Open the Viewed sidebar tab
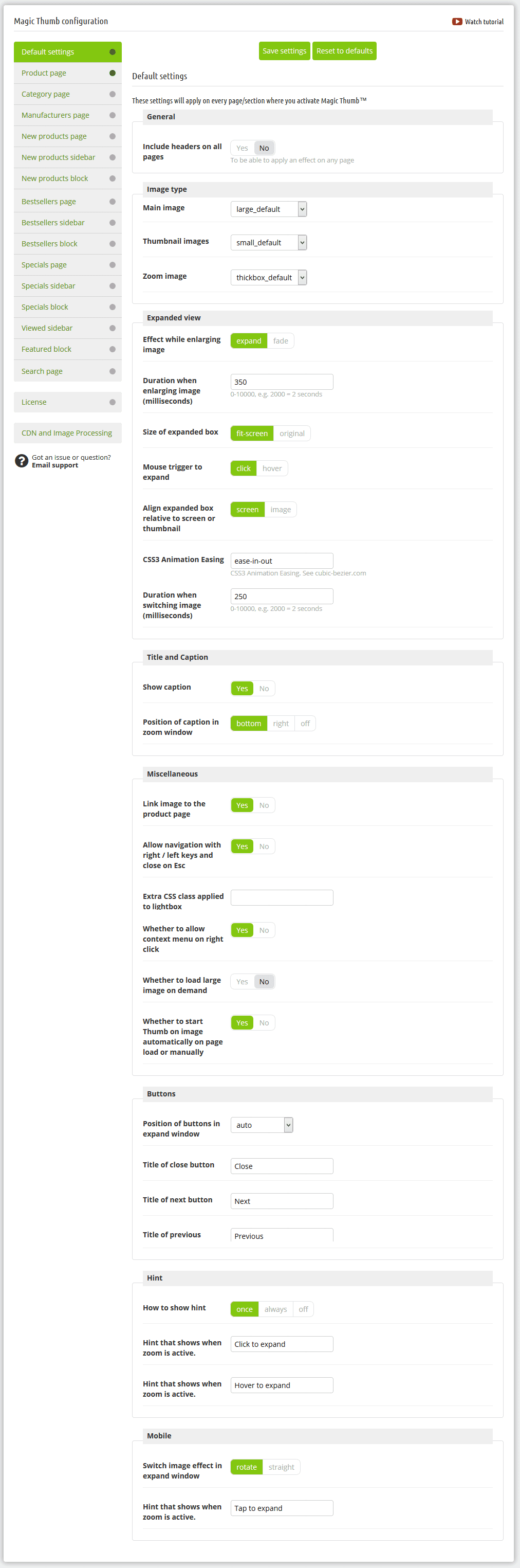Screen dimensions: 520x1568 (67, 328)
